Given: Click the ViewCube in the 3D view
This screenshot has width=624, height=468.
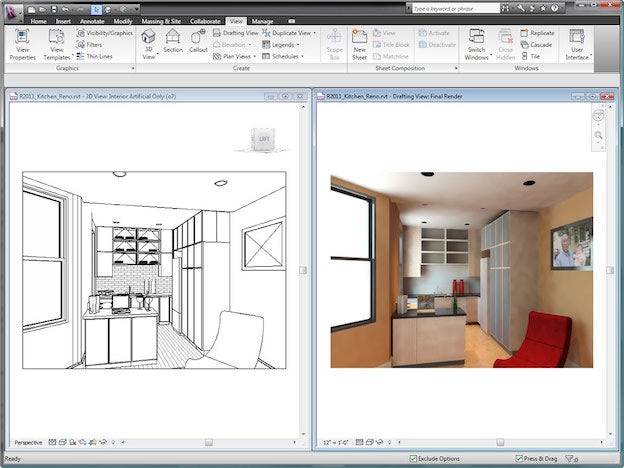Looking at the screenshot, I should (264, 139).
